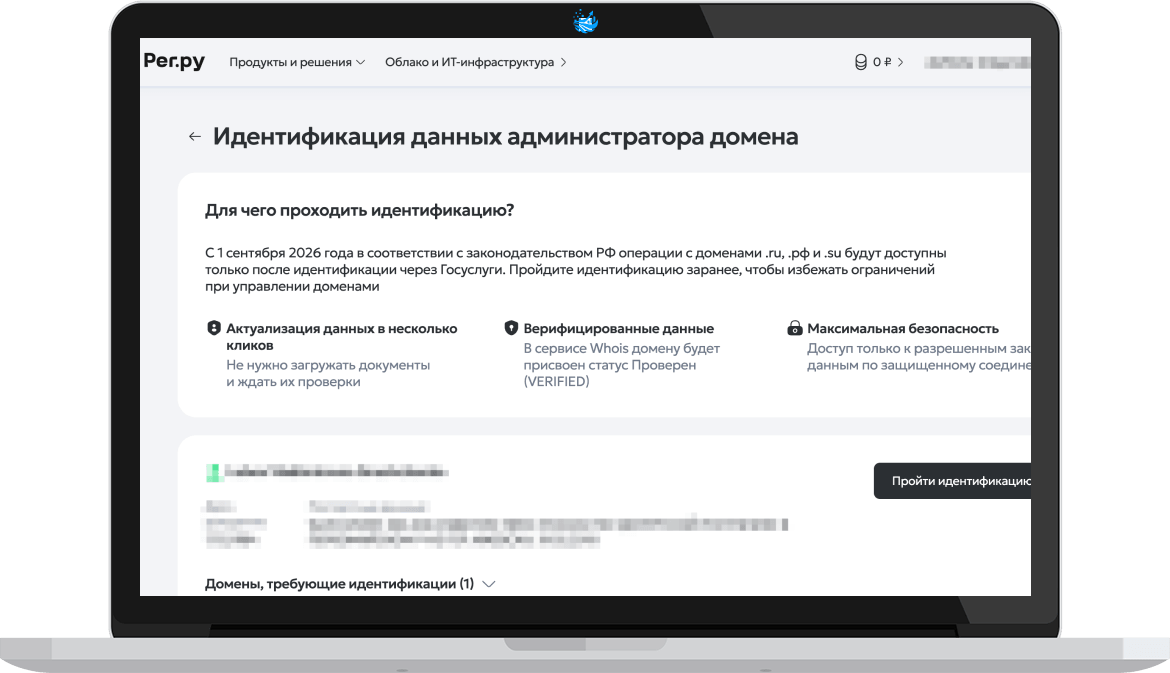1170x673 pixels.
Task: Expand the arrow next to 0 ₽ balance
Action: 901,62
